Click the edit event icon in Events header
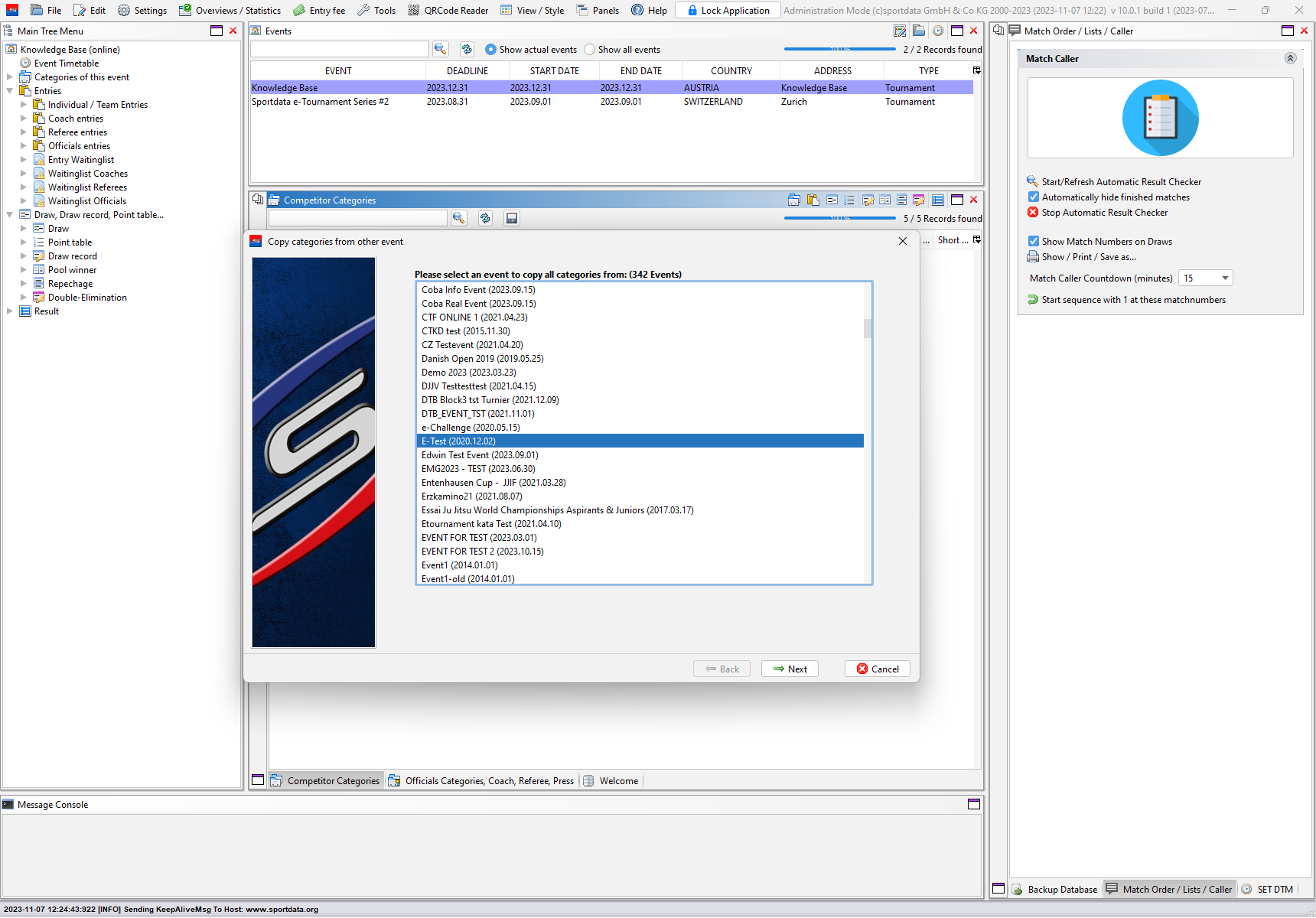This screenshot has height=918, width=1316. (x=900, y=31)
